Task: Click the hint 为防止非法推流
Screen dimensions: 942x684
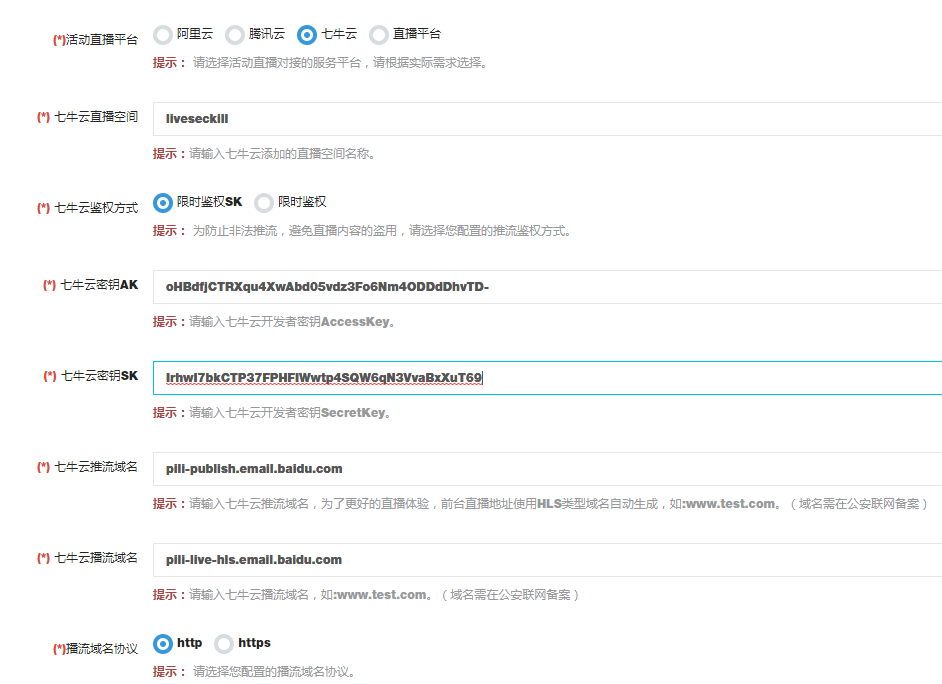Action: coord(362,231)
